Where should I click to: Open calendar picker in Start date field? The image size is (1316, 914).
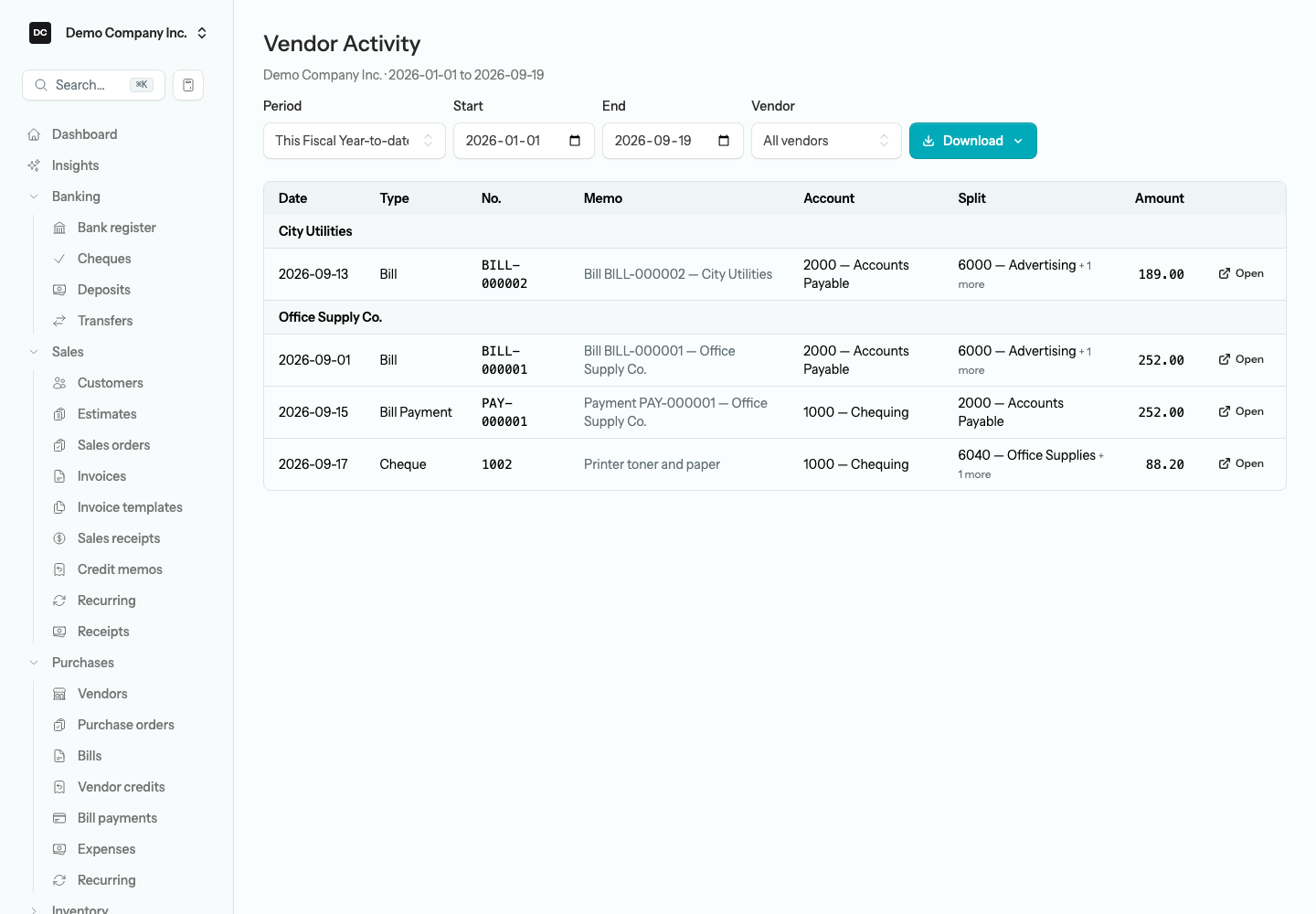575,141
